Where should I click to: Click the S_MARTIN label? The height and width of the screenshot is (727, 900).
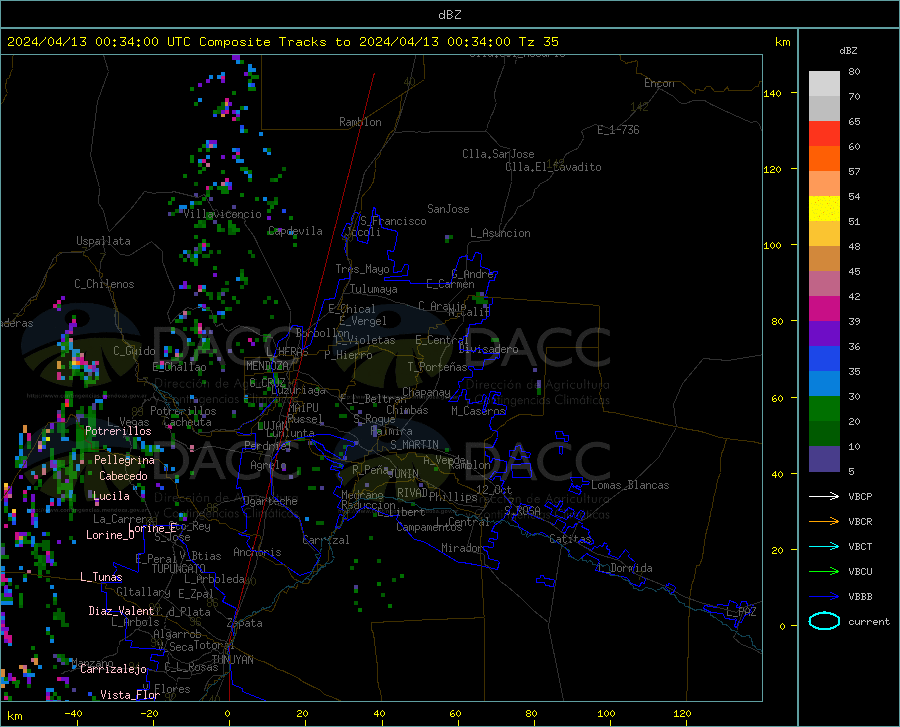(414, 445)
